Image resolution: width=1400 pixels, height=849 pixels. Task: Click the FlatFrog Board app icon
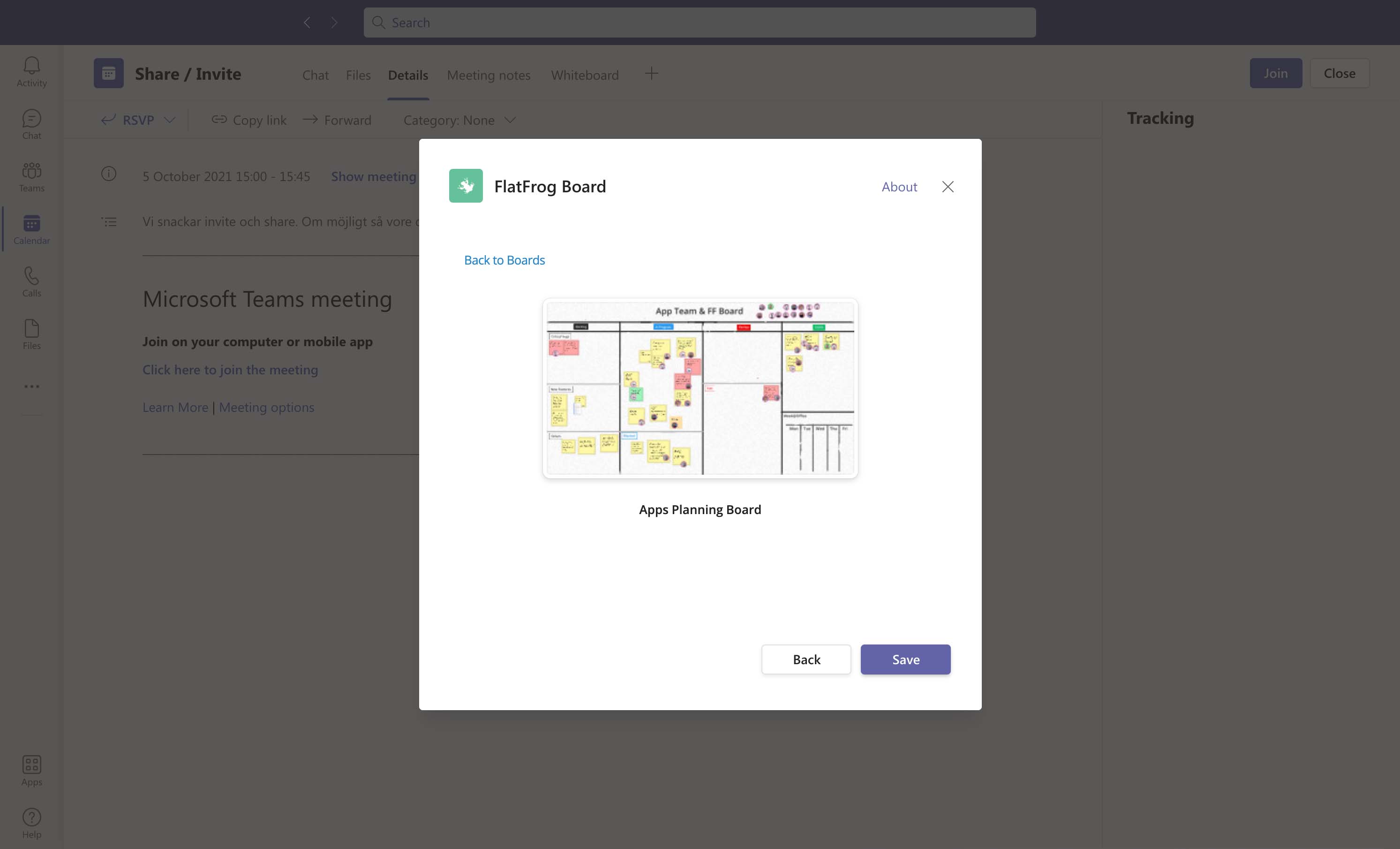click(x=466, y=186)
